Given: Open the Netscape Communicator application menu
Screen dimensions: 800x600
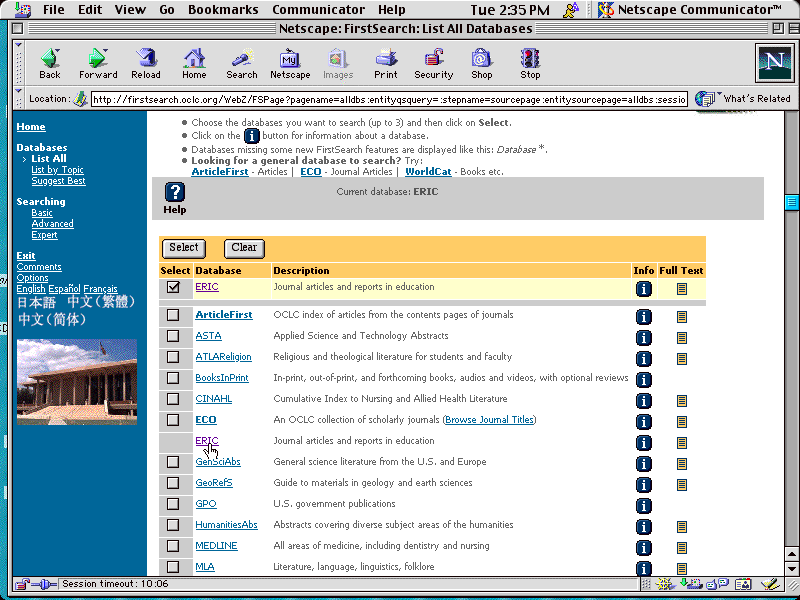Looking at the screenshot, I should 689,10.
